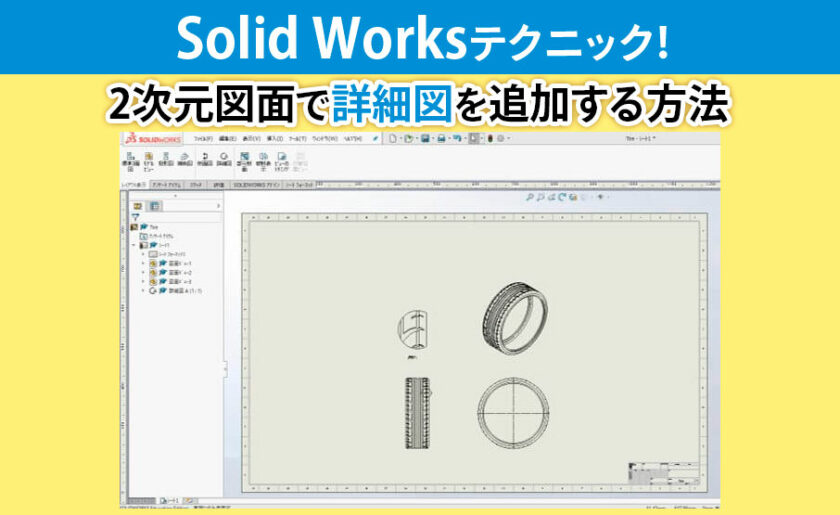Click the Zoom to Fit magnifier icon
The width and height of the screenshot is (840, 515).
coord(530,197)
